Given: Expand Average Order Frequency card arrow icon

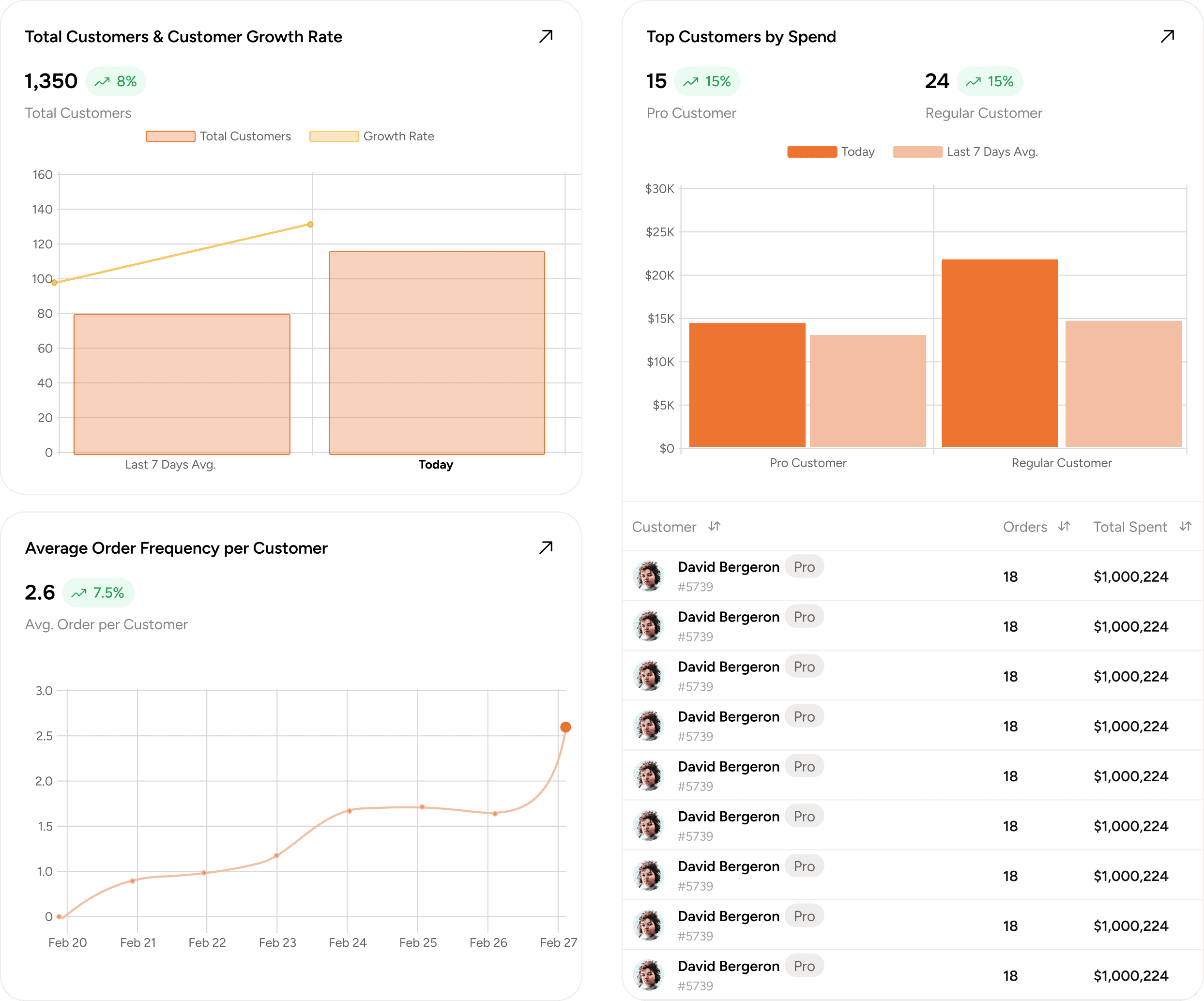Looking at the screenshot, I should [x=545, y=547].
